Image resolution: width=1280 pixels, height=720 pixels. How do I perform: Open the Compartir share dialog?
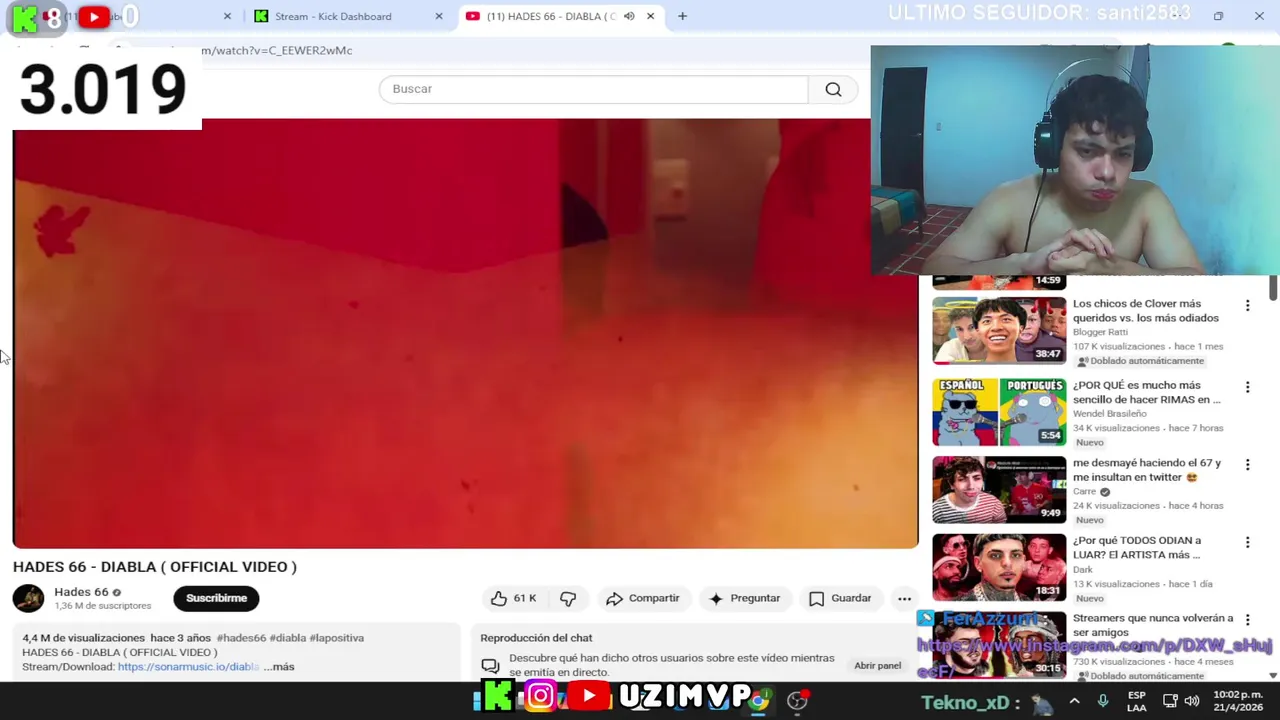click(x=642, y=598)
